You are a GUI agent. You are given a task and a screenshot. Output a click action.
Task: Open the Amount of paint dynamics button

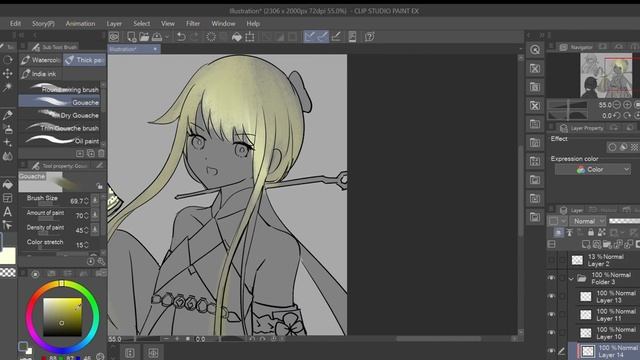pyautogui.click(x=95, y=215)
